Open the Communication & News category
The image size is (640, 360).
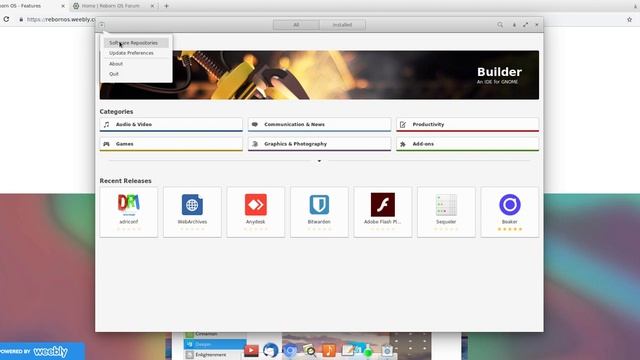click(x=319, y=124)
